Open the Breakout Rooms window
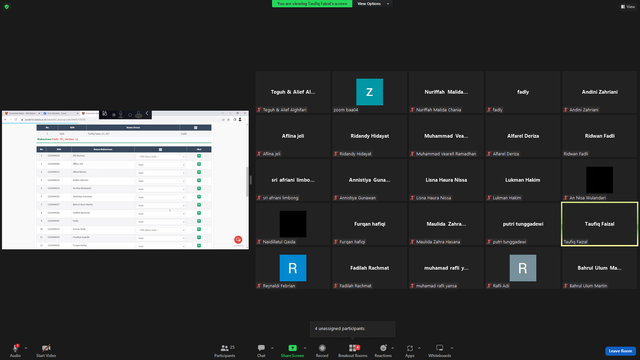 pyautogui.click(x=353, y=350)
